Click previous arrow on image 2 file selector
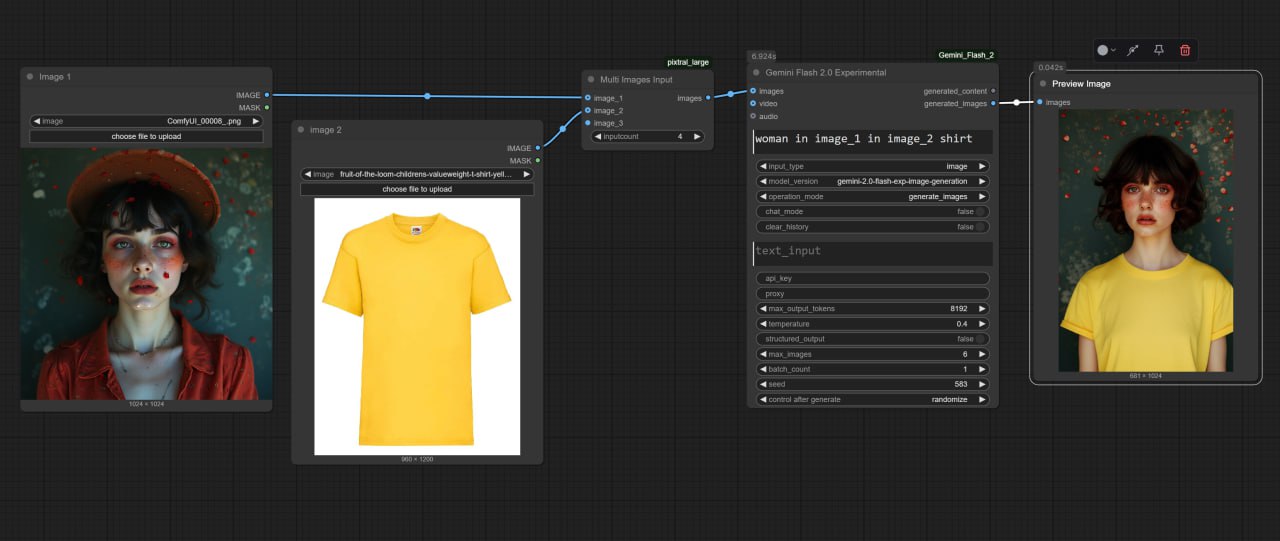This screenshot has width=1280, height=541. tap(308, 174)
